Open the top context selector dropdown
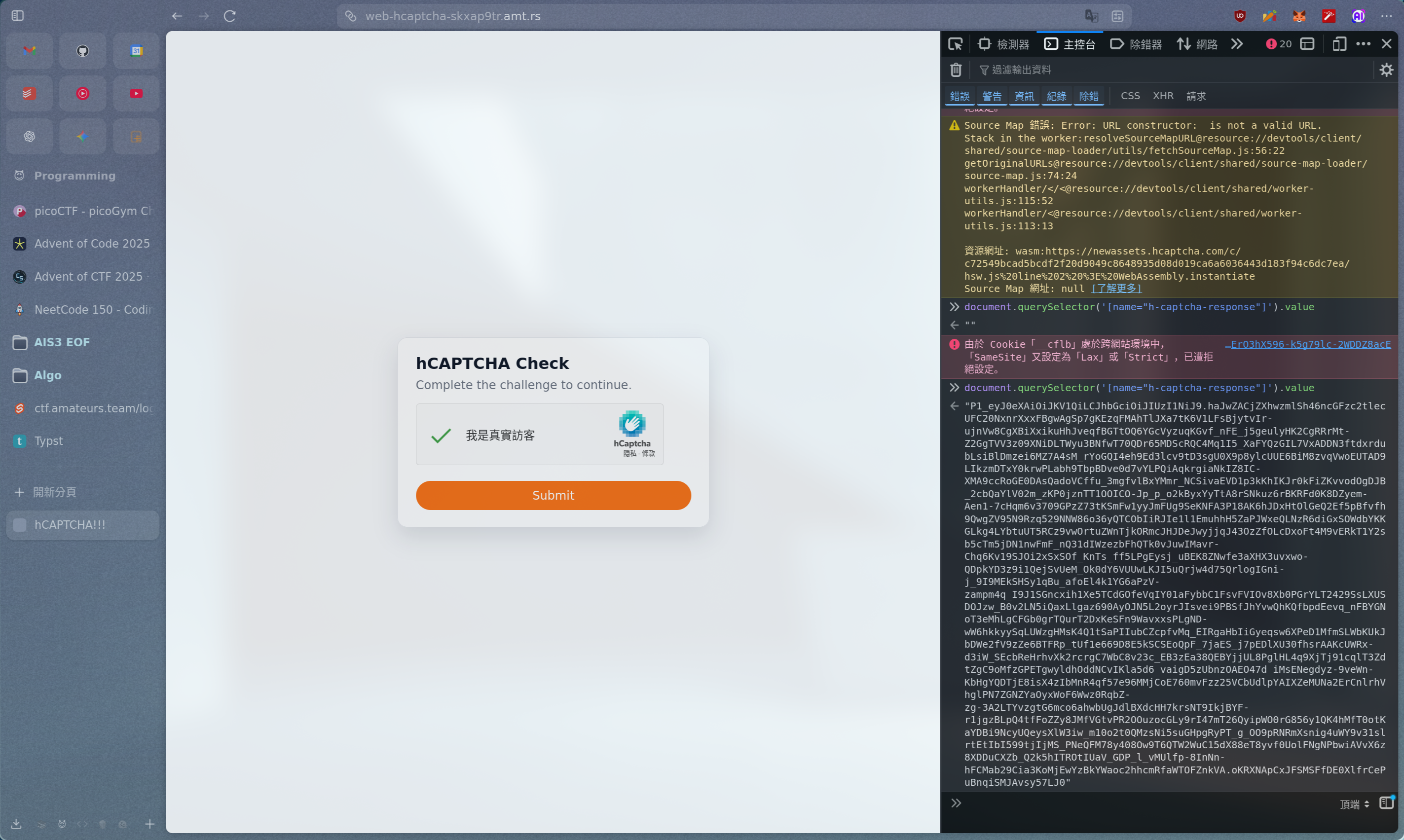This screenshot has height=840, width=1404. coord(1354,804)
